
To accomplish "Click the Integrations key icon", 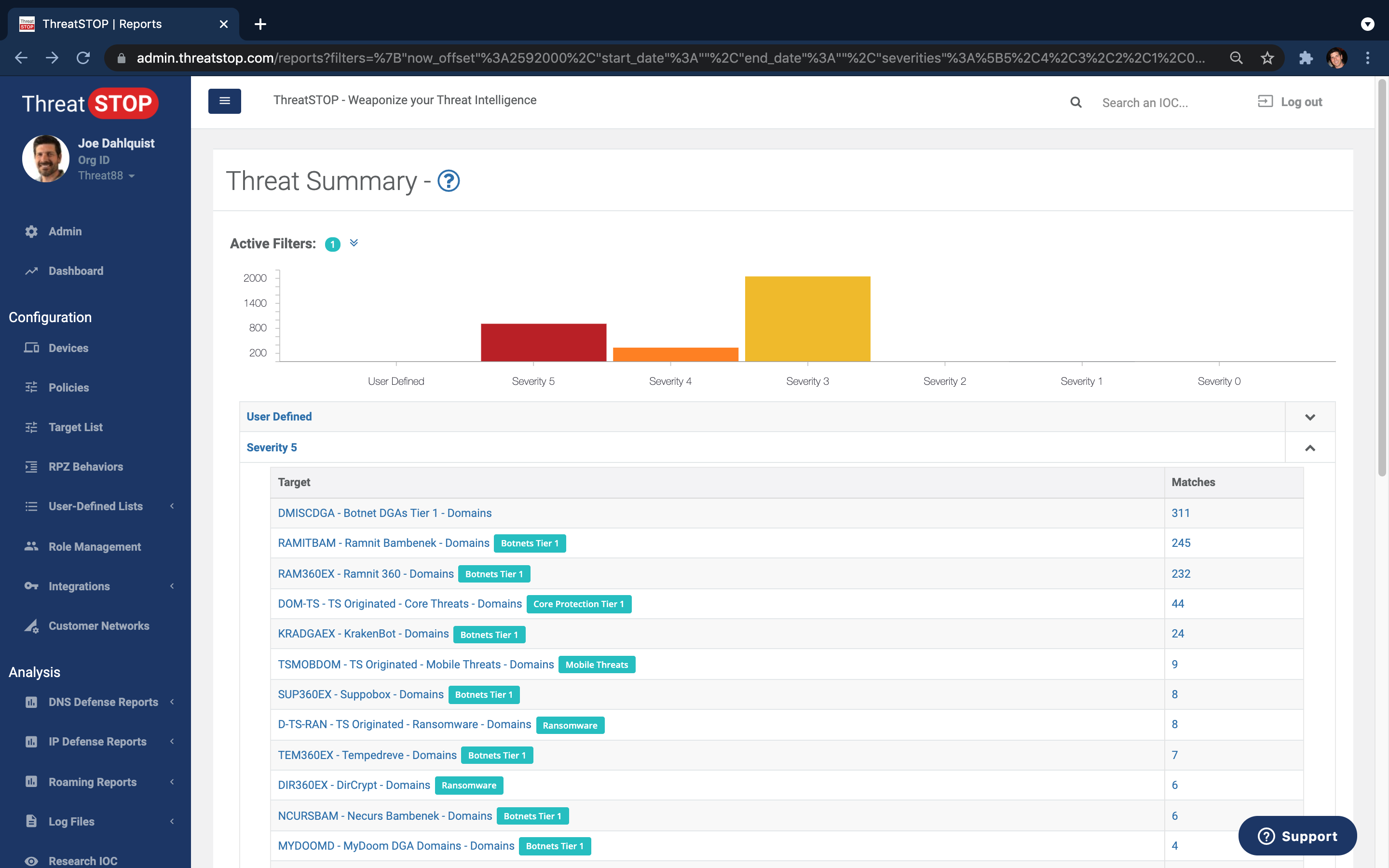I will 31,586.
